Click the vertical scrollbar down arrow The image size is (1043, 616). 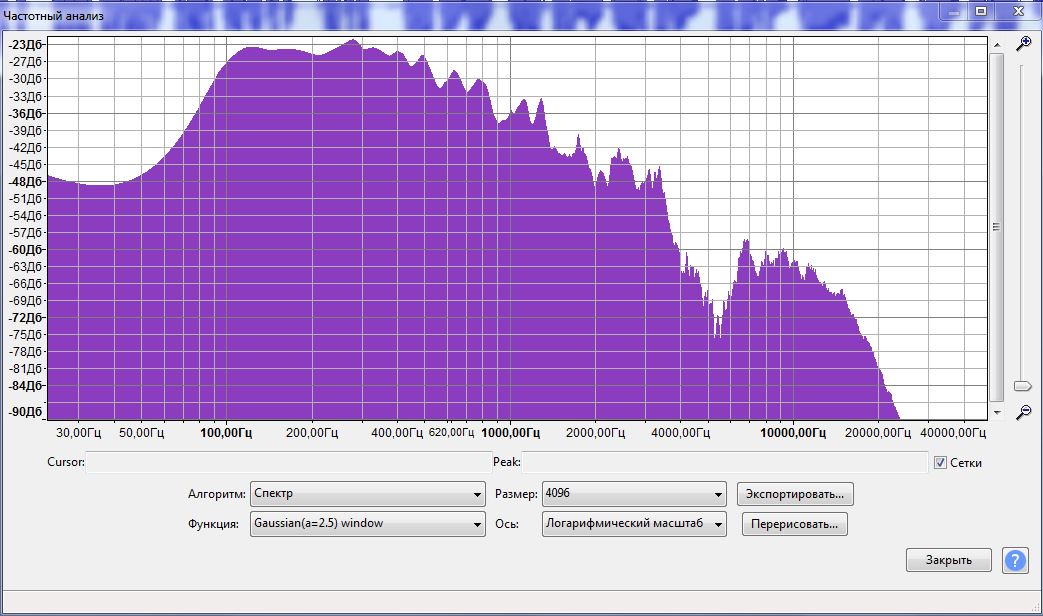[996, 412]
